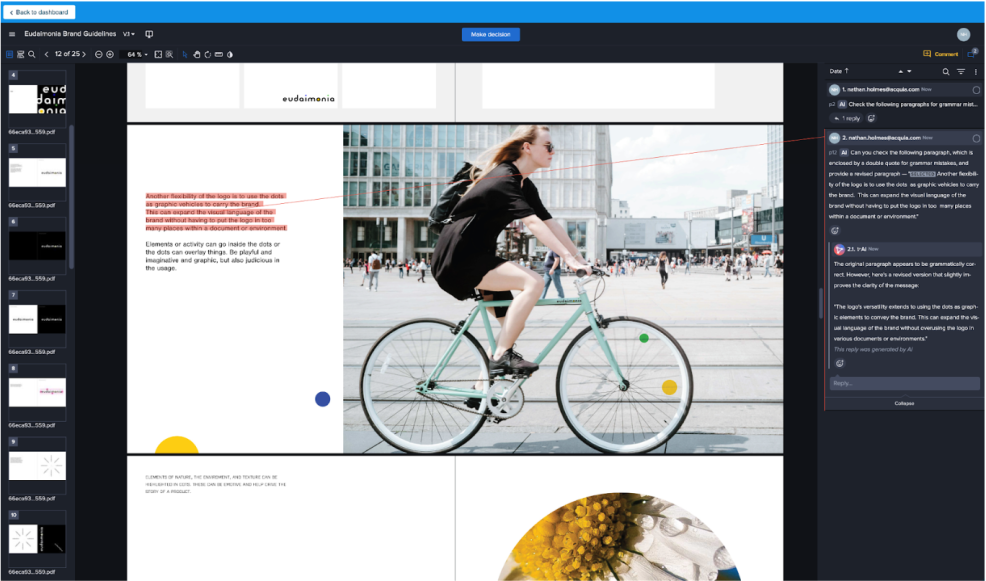
Task: Expand the 1 reply thread
Action: pyautogui.click(x=847, y=118)
